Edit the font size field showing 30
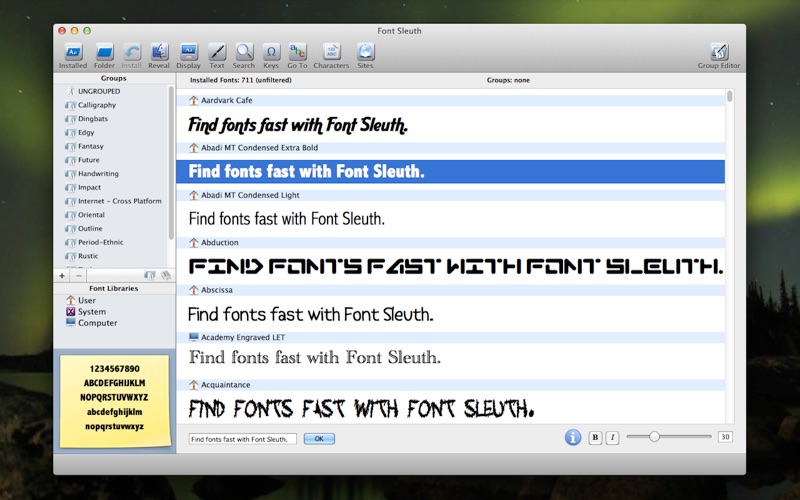800x500 pixels. [x=725, y=437]
